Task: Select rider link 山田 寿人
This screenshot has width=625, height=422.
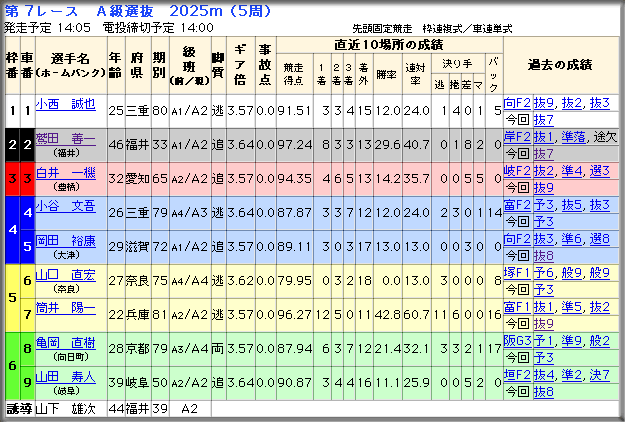Action: tap(66, 377)
